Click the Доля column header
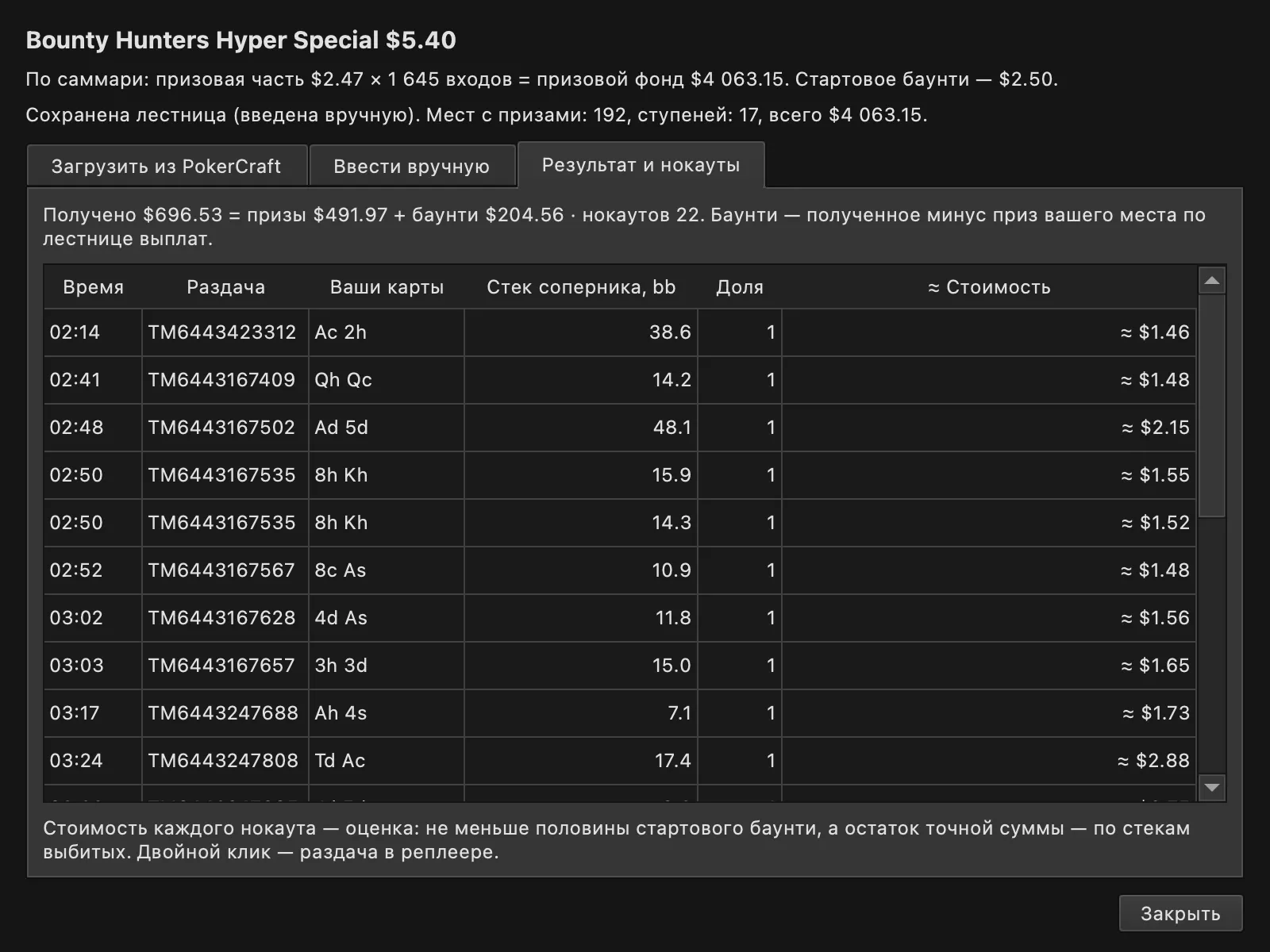Viewport: 1270px width, 952px height. tap(740, 287)
